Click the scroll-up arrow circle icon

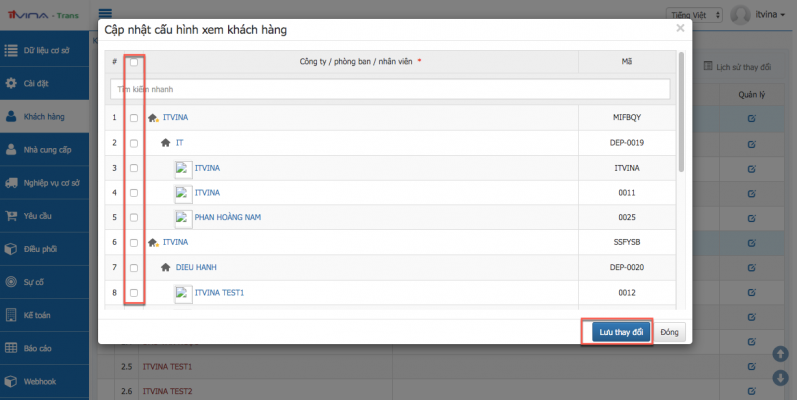[780, 354]
